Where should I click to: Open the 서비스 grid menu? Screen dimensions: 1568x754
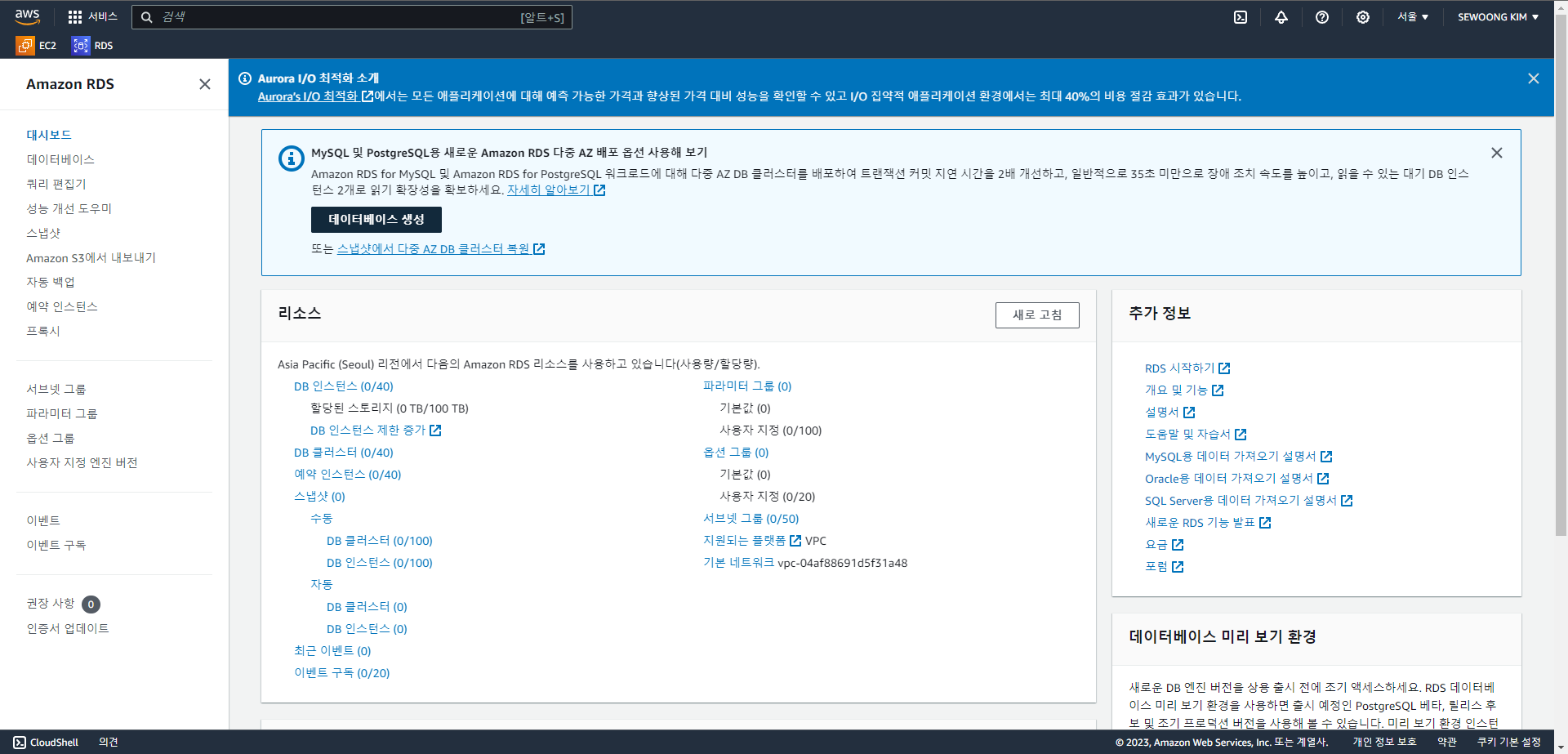tap(92, 16)
